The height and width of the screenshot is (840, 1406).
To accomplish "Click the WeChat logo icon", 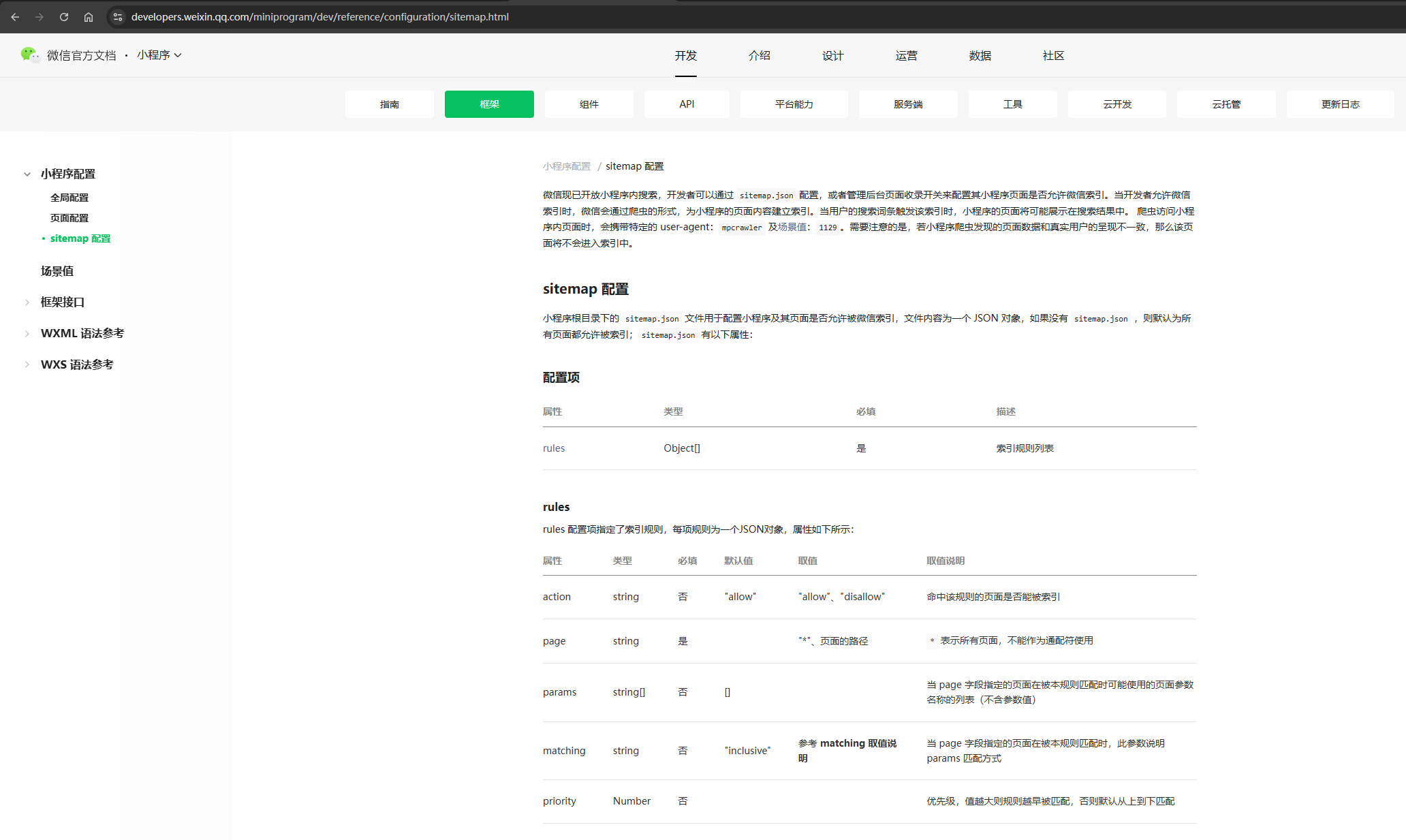I will 30,55.
